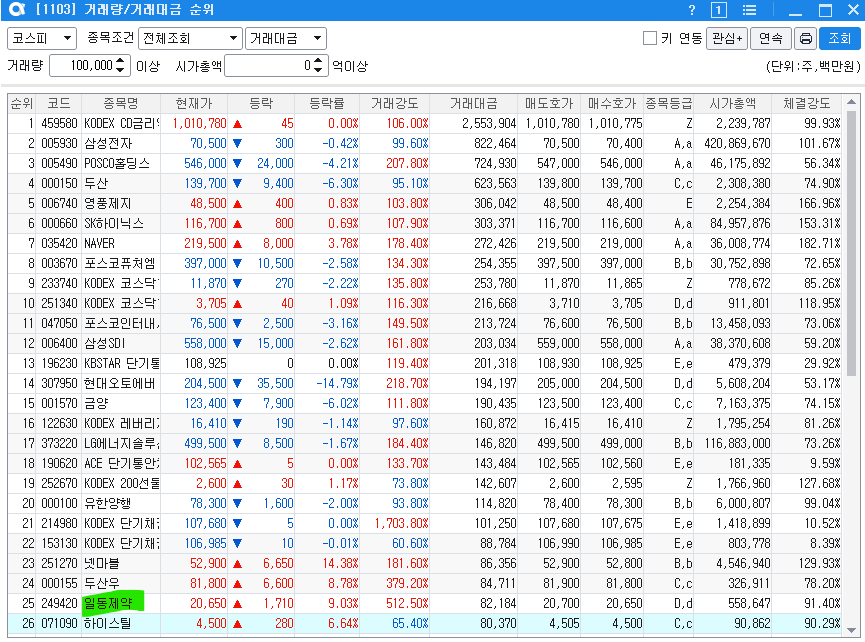This screenshot has height=642, width=865.
Task: Click the 182.71% 체결강도 value
Action: [x=819, y=243]
